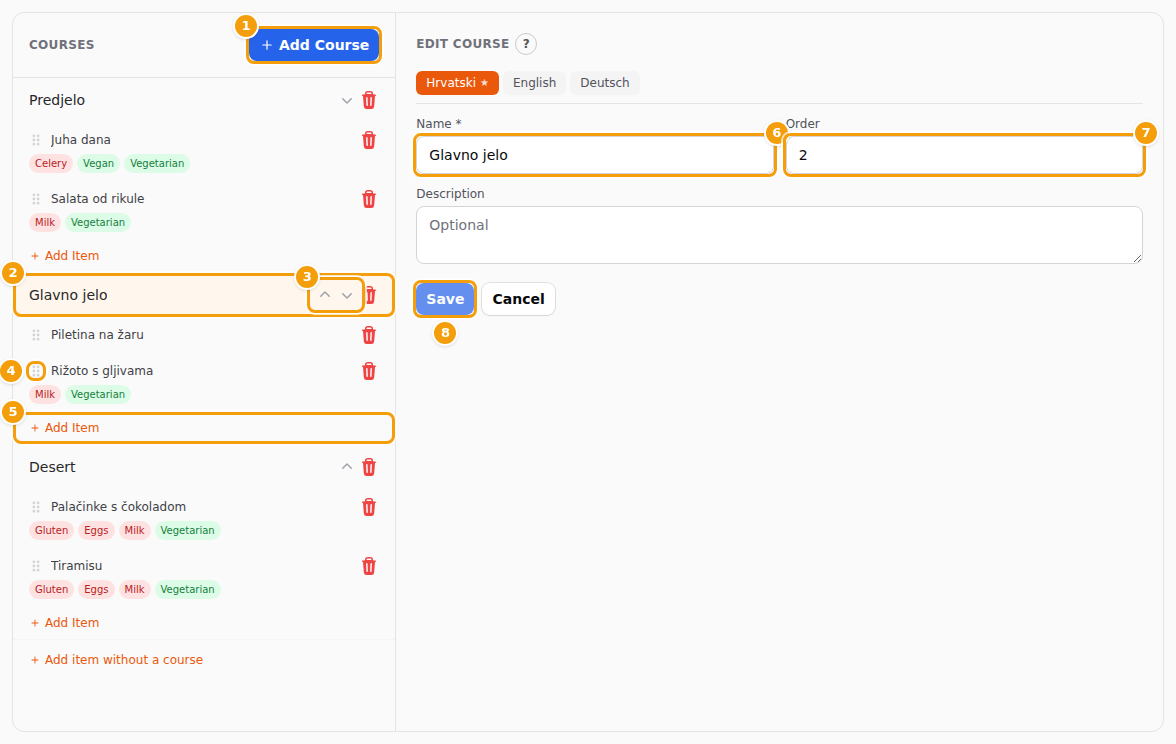Open the Piletina na žaru item
The image size is (1176, 744).
click(98, 335)
